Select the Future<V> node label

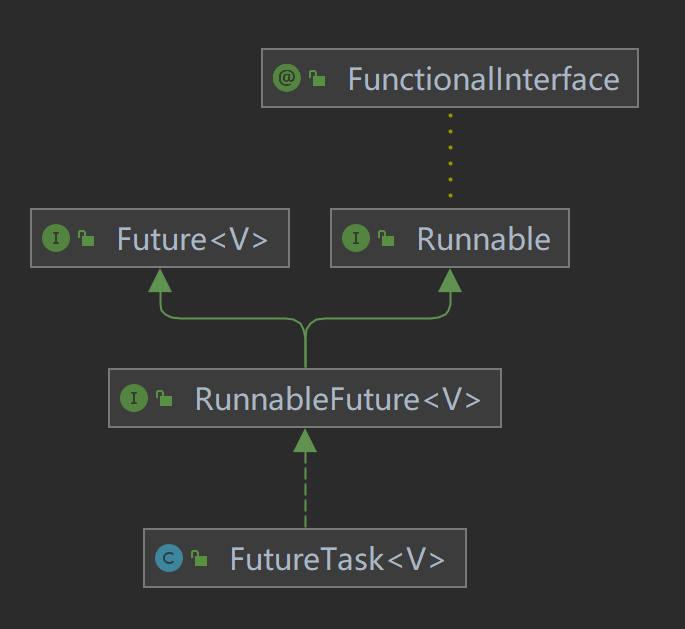tap(192, 239)
